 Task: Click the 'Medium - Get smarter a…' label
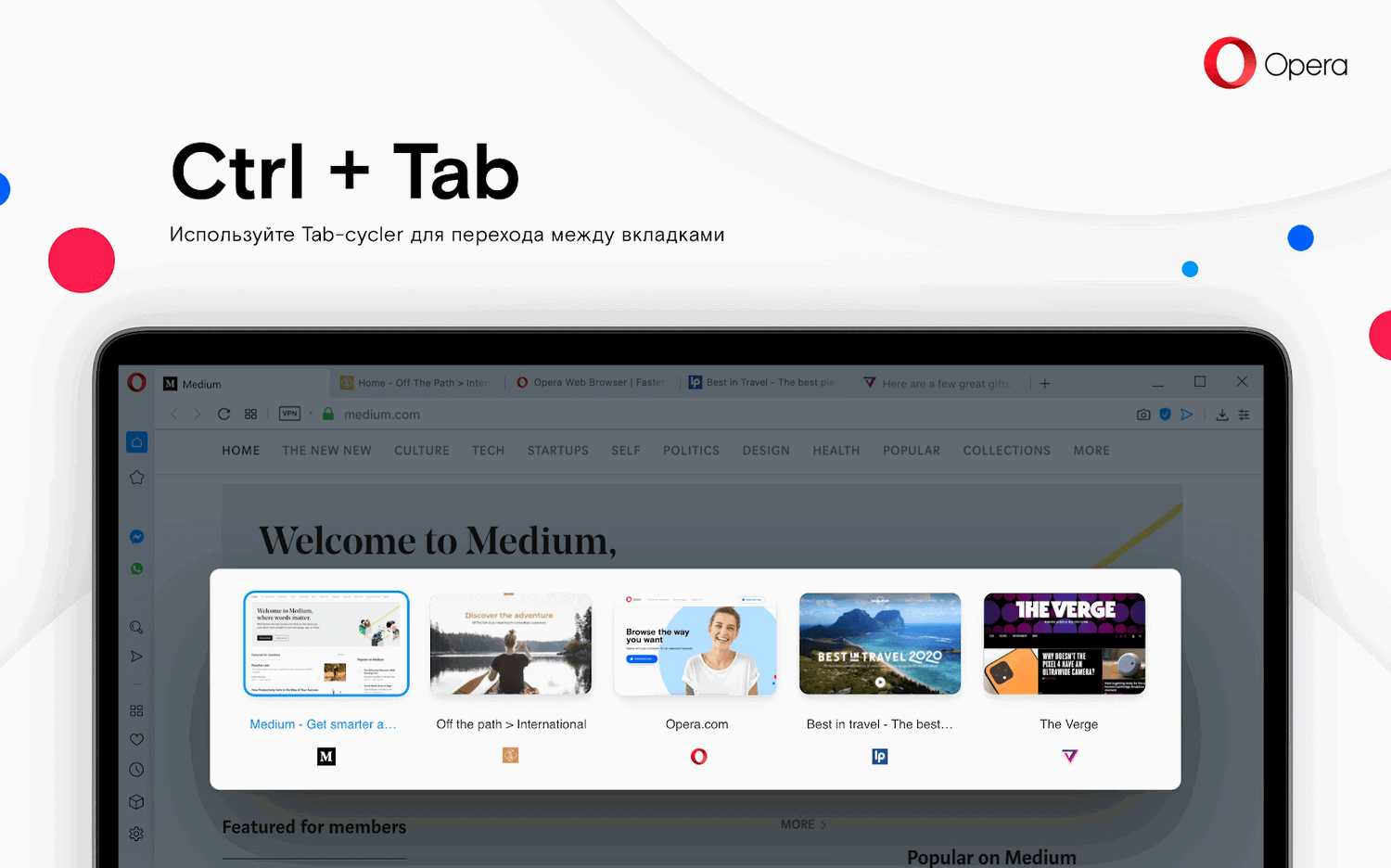[x=324, y=724]
